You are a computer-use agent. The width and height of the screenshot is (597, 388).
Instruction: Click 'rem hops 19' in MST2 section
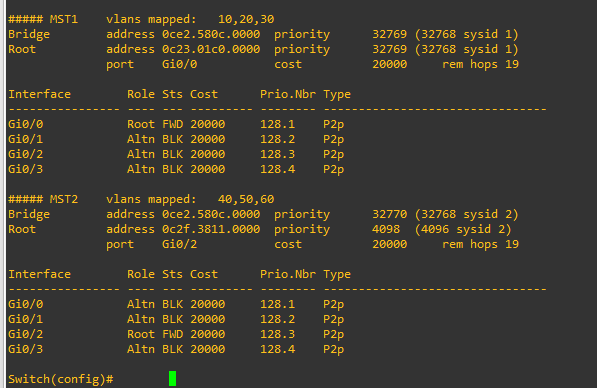coord(480,244)
